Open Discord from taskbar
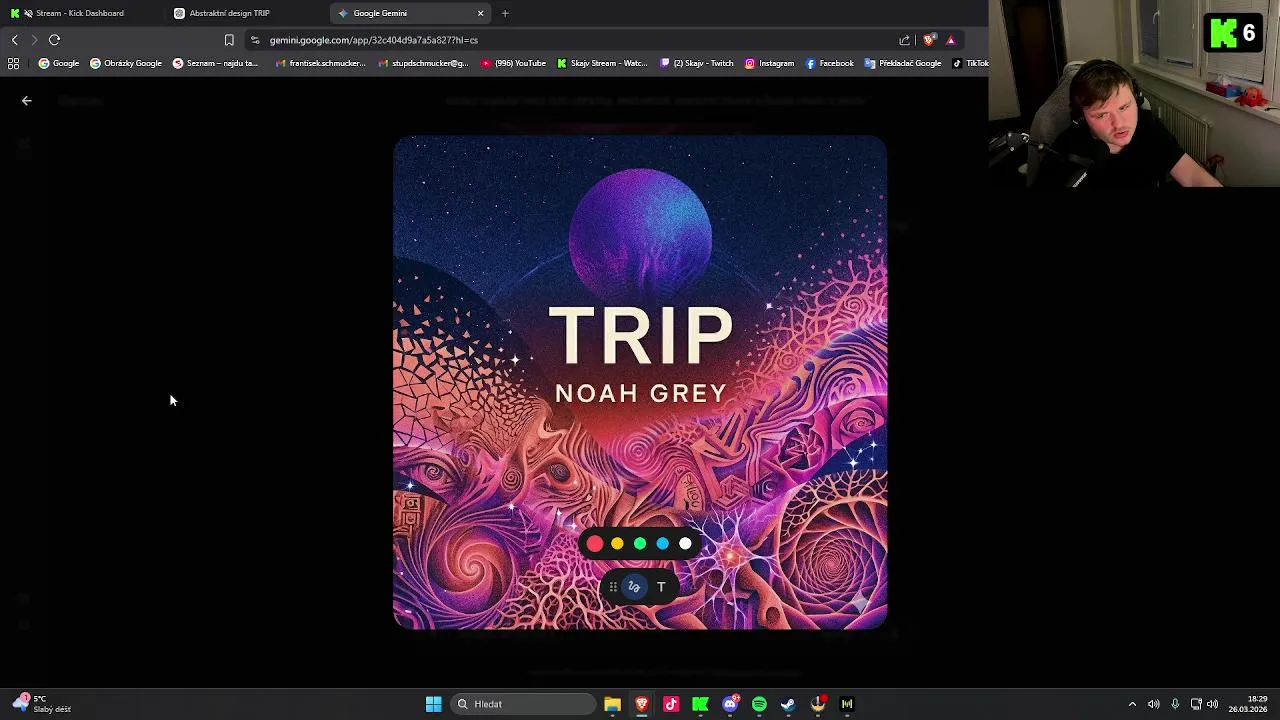Screen dimensions: 1280x720 tap(730, 704)
